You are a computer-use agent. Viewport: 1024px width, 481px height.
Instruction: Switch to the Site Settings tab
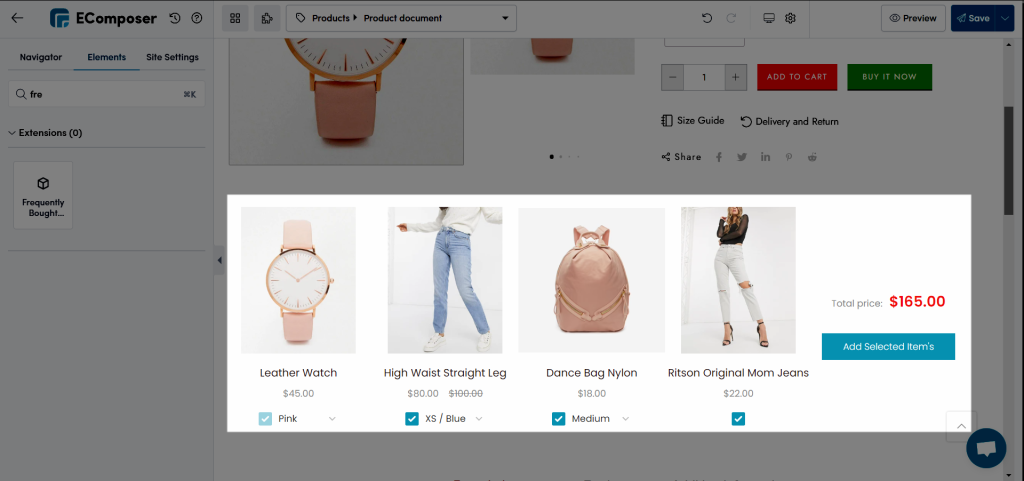pyautogui.click(x=172, y=57)
